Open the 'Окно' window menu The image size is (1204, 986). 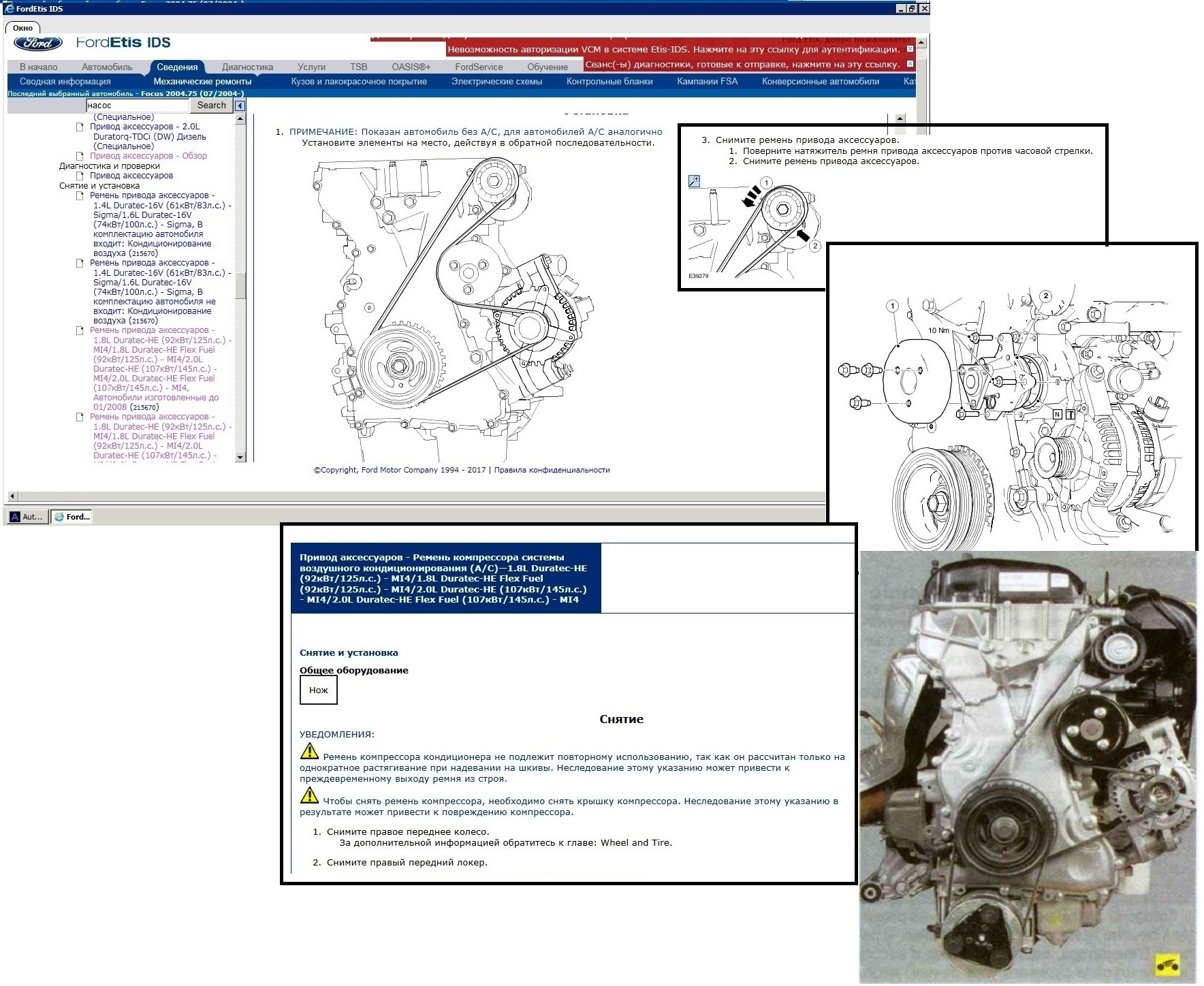coord(22,28)
